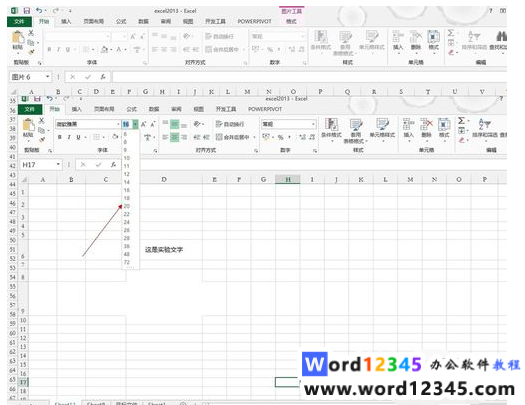
Task: Click the Format Painter brush in the outer ribbon
Action: 31,52
